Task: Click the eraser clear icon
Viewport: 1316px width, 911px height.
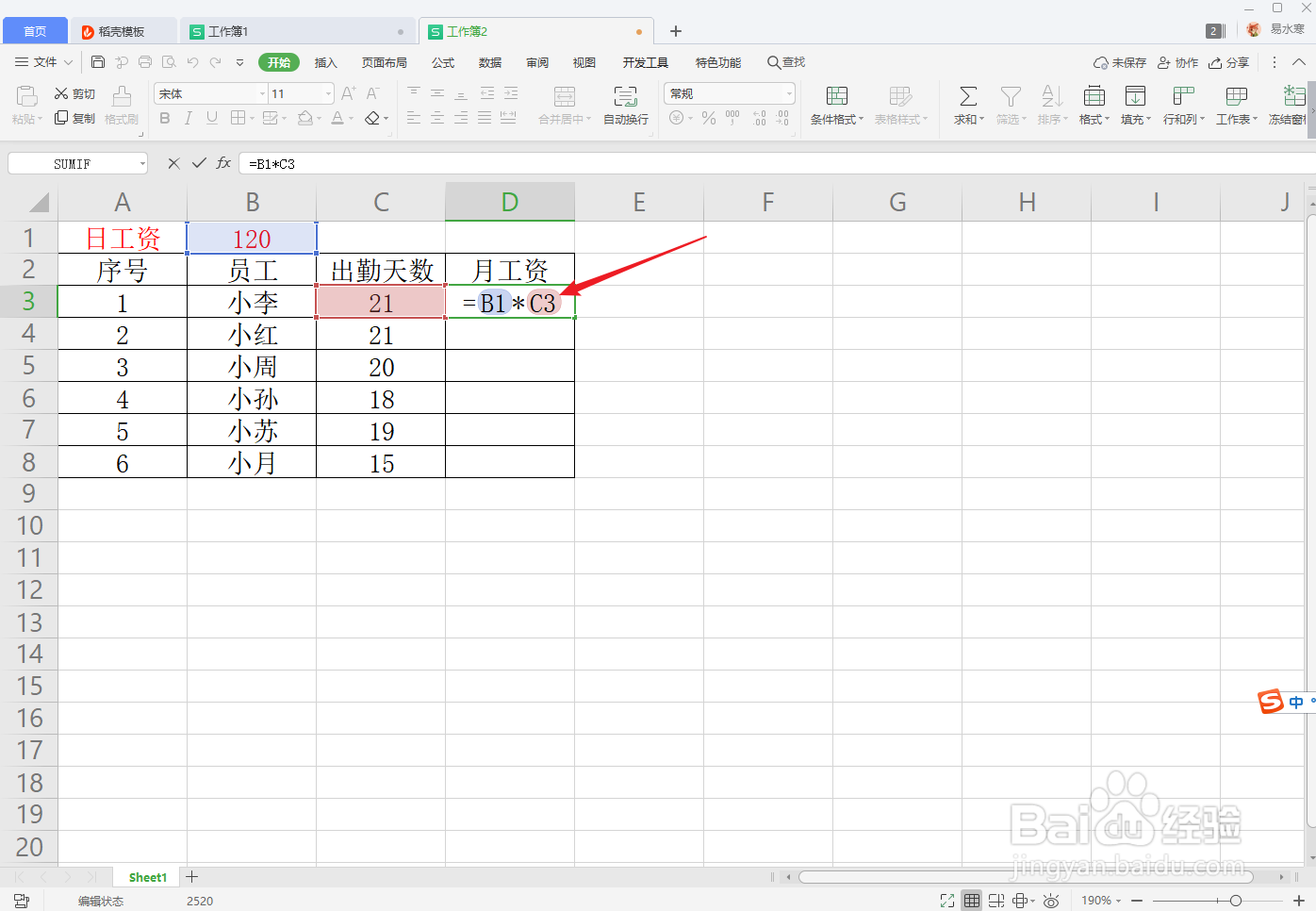Action: [x=372, y=118]
